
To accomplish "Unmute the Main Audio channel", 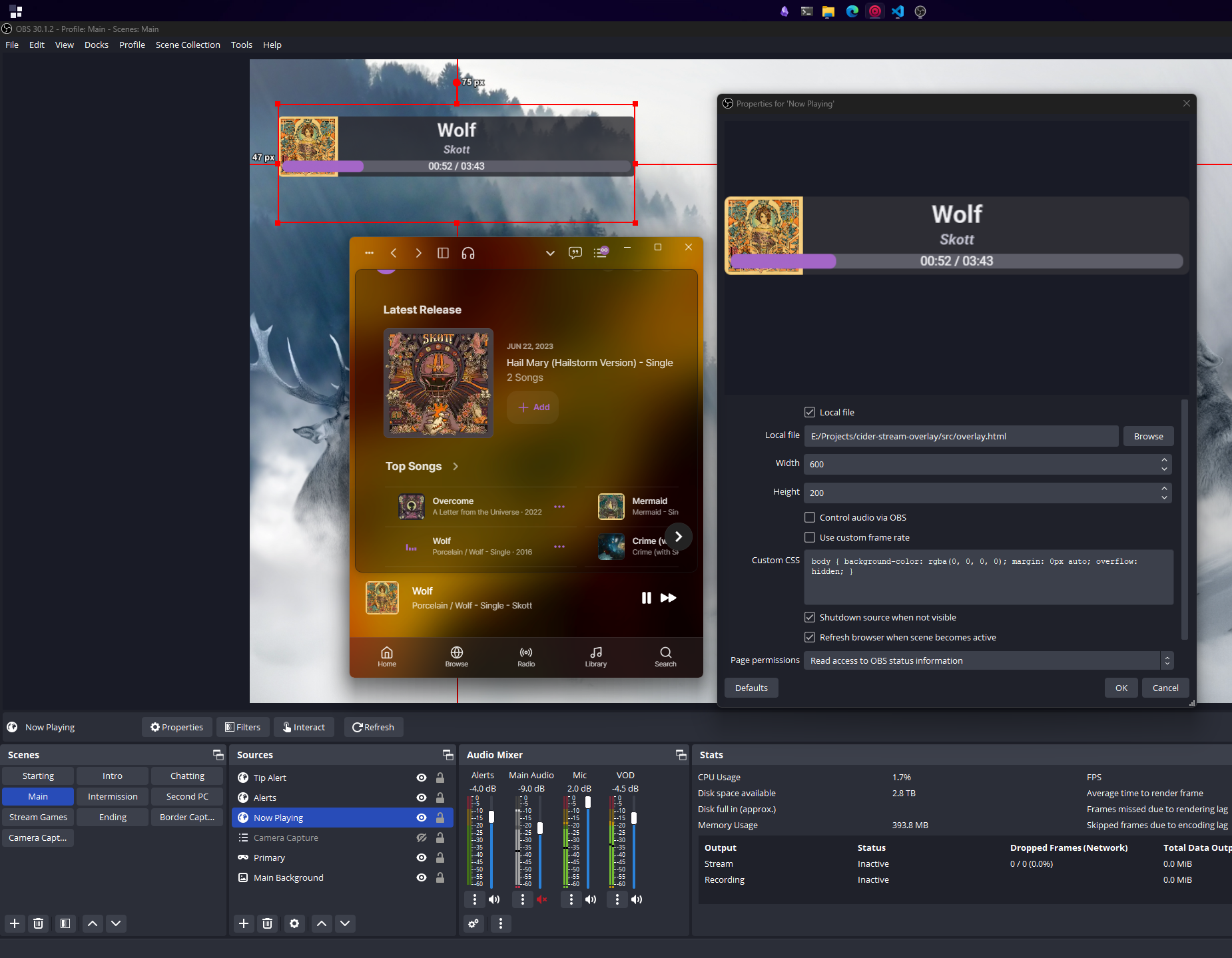I will pyautogui.click(x=541, y=899).
